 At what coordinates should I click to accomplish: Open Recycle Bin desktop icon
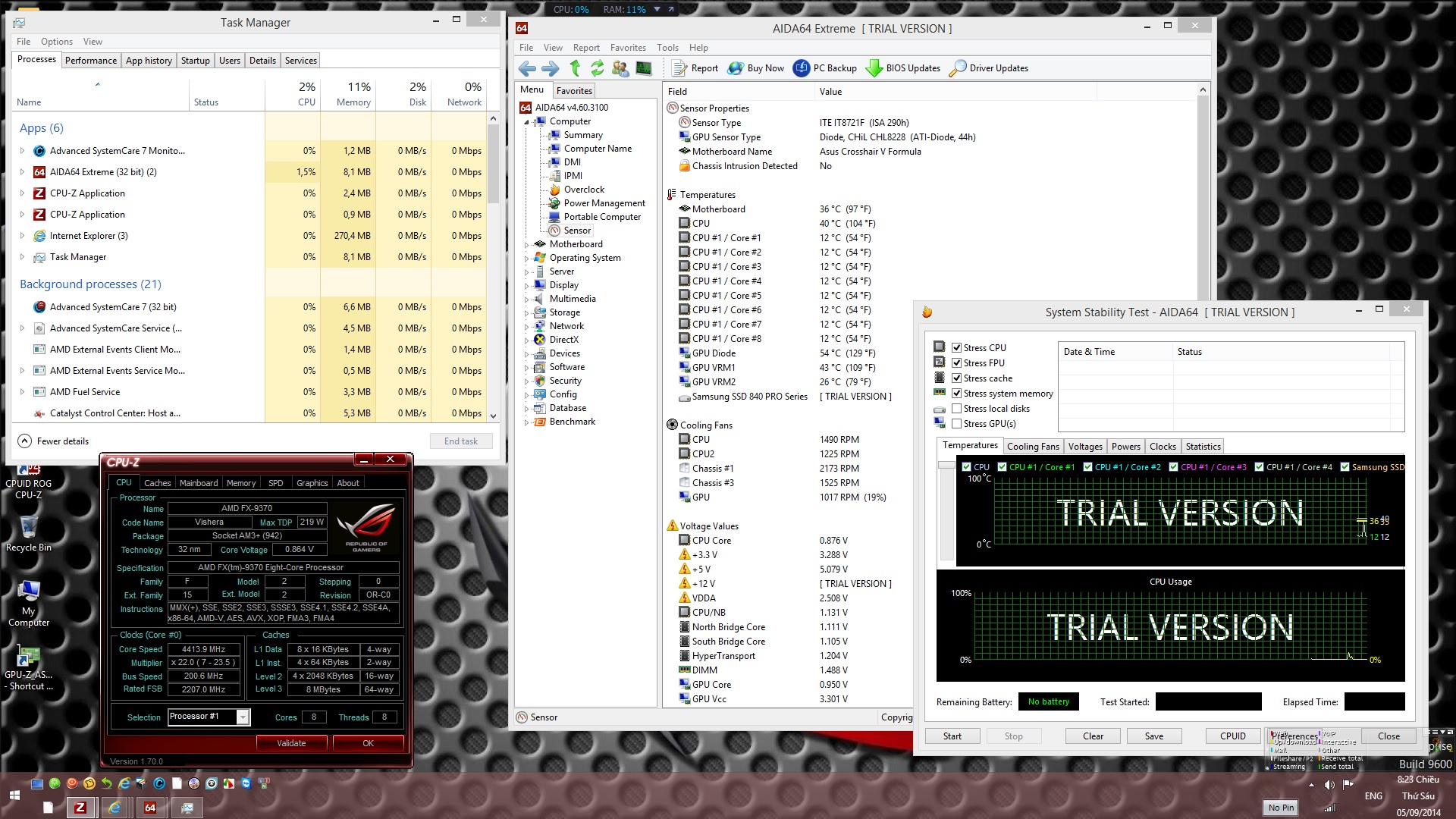coord(29,534)
